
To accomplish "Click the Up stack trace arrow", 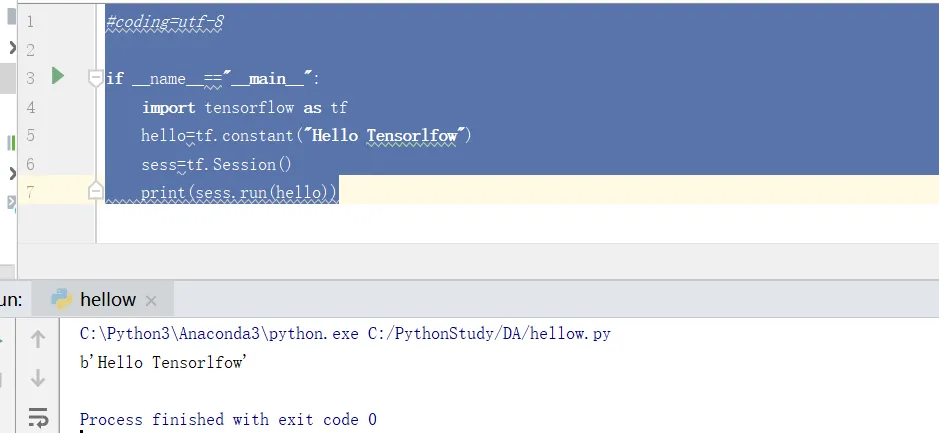I will pyautogui.click(x=38, y=339).
